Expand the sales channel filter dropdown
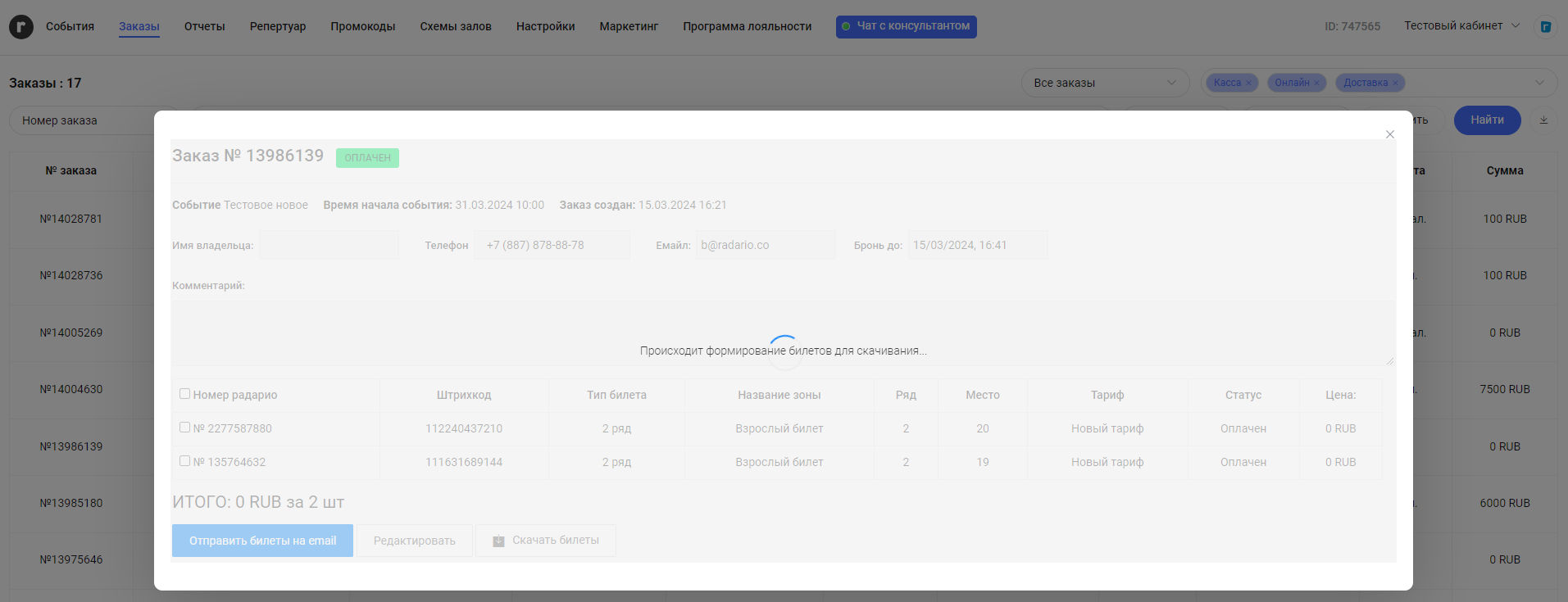 (x=1539, y=83)
